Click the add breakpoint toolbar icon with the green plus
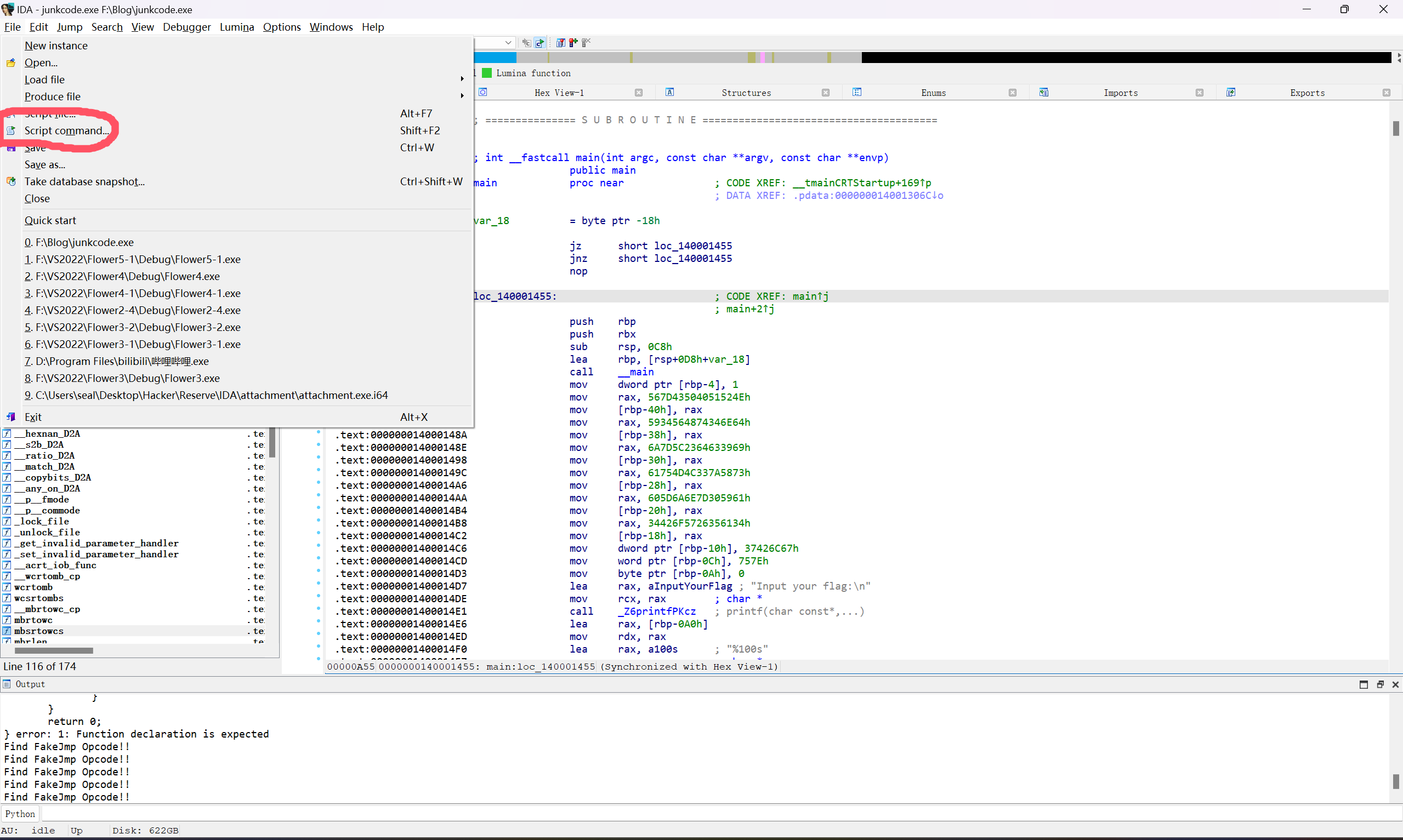The width and height of the screenshot is (1403, 840). (573, 42)
